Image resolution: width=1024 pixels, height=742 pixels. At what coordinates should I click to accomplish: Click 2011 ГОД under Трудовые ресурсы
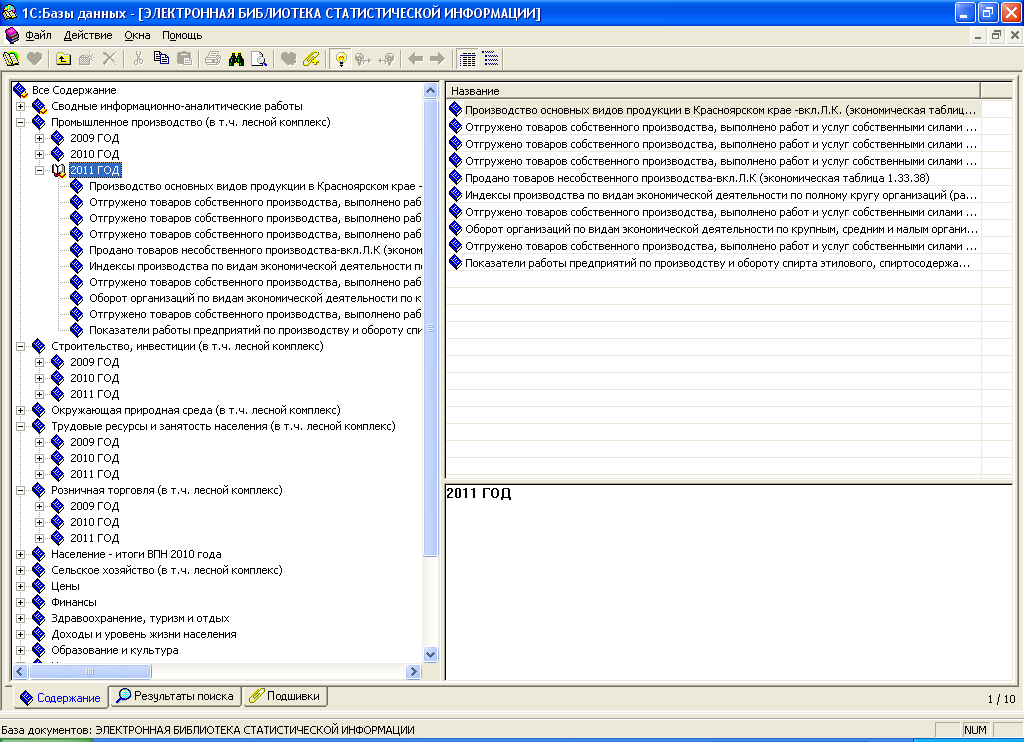95,474
